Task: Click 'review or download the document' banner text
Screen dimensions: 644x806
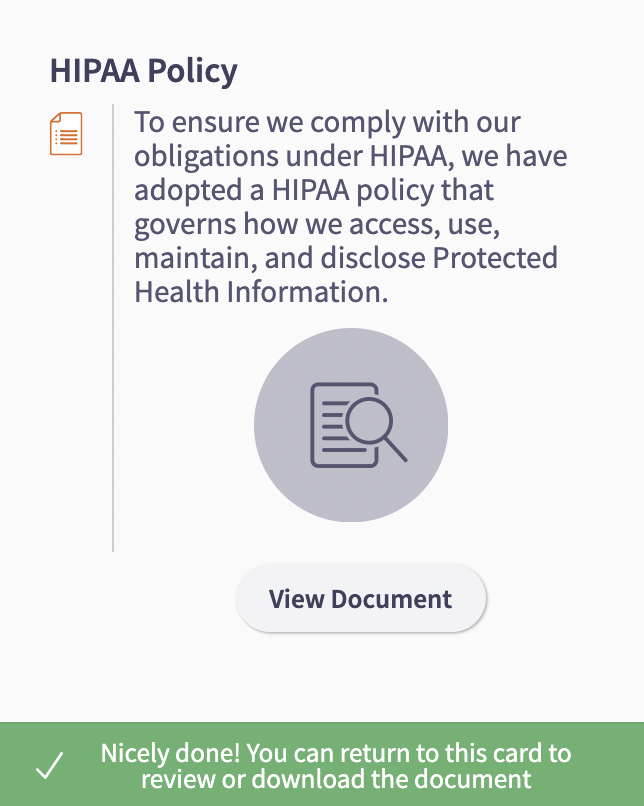Action: pos(335,780)
